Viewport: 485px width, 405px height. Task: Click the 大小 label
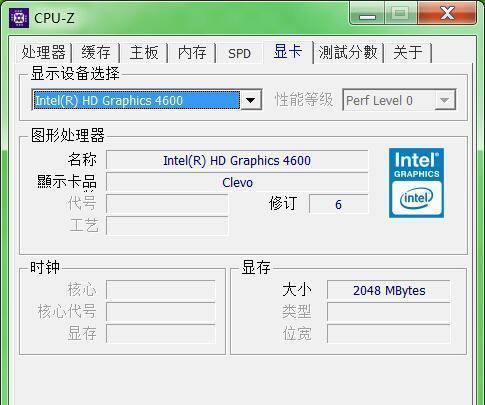tap(297, 290)
